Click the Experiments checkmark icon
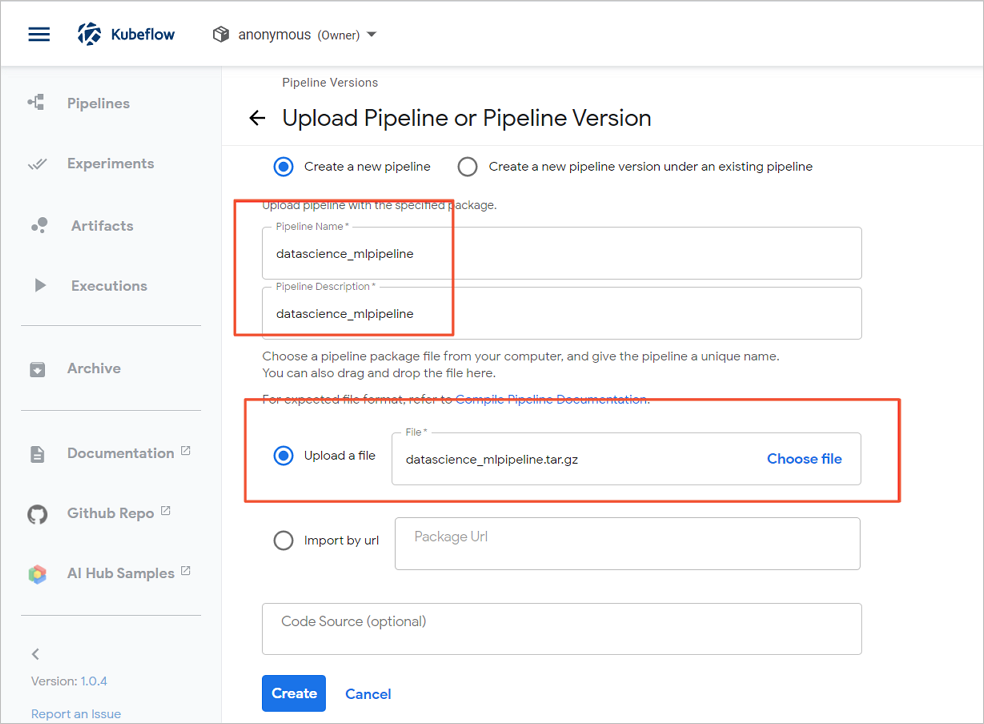984x724 pixels. pyautogui.click(x=37, y=164)
